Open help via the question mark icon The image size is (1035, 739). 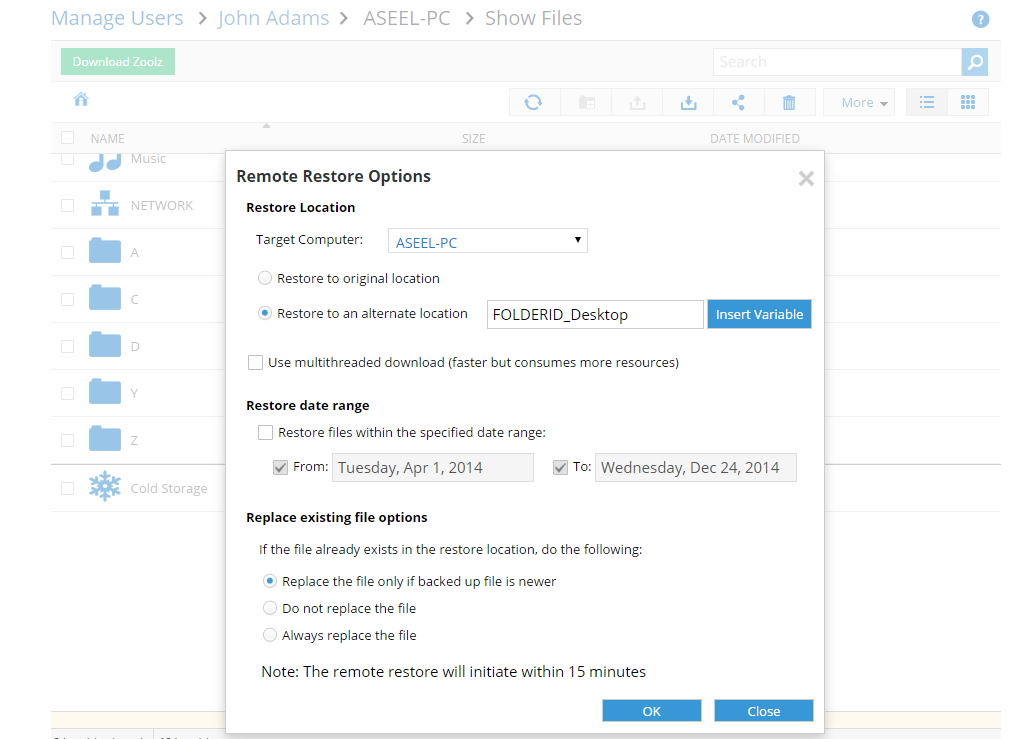980,20
